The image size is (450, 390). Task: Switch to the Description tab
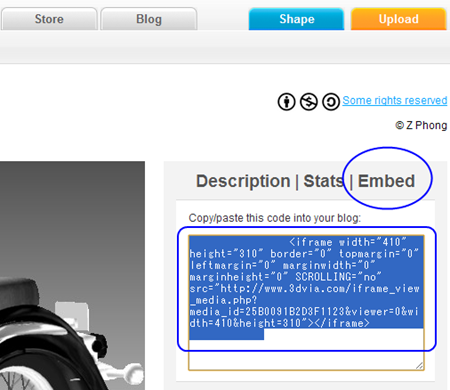coord(243,181)
